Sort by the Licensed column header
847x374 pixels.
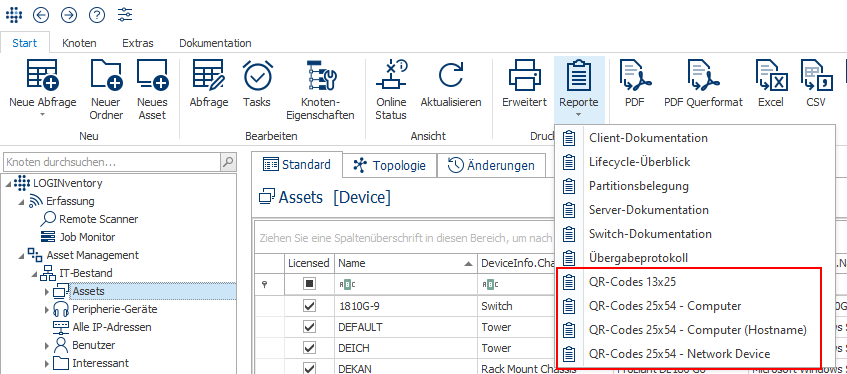pos(309,263)
